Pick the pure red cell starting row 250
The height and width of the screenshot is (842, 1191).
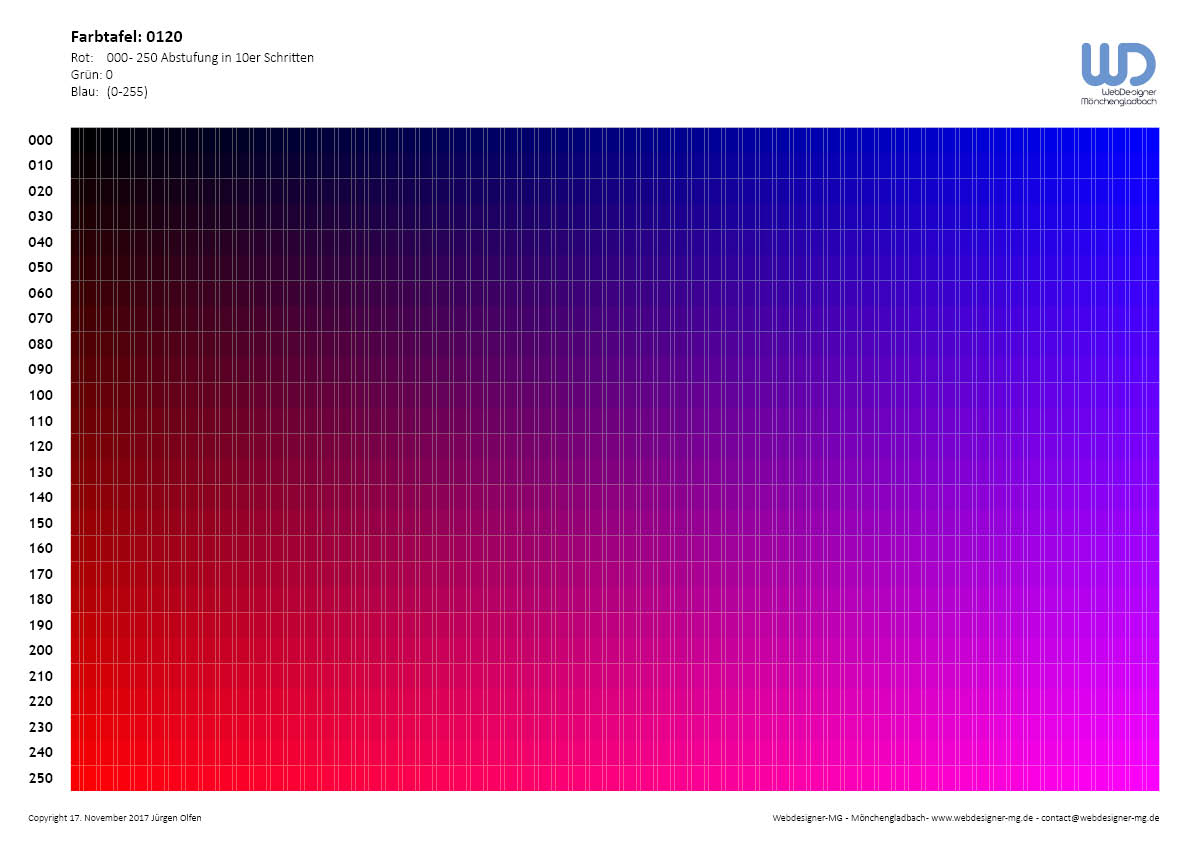(75, 777)
